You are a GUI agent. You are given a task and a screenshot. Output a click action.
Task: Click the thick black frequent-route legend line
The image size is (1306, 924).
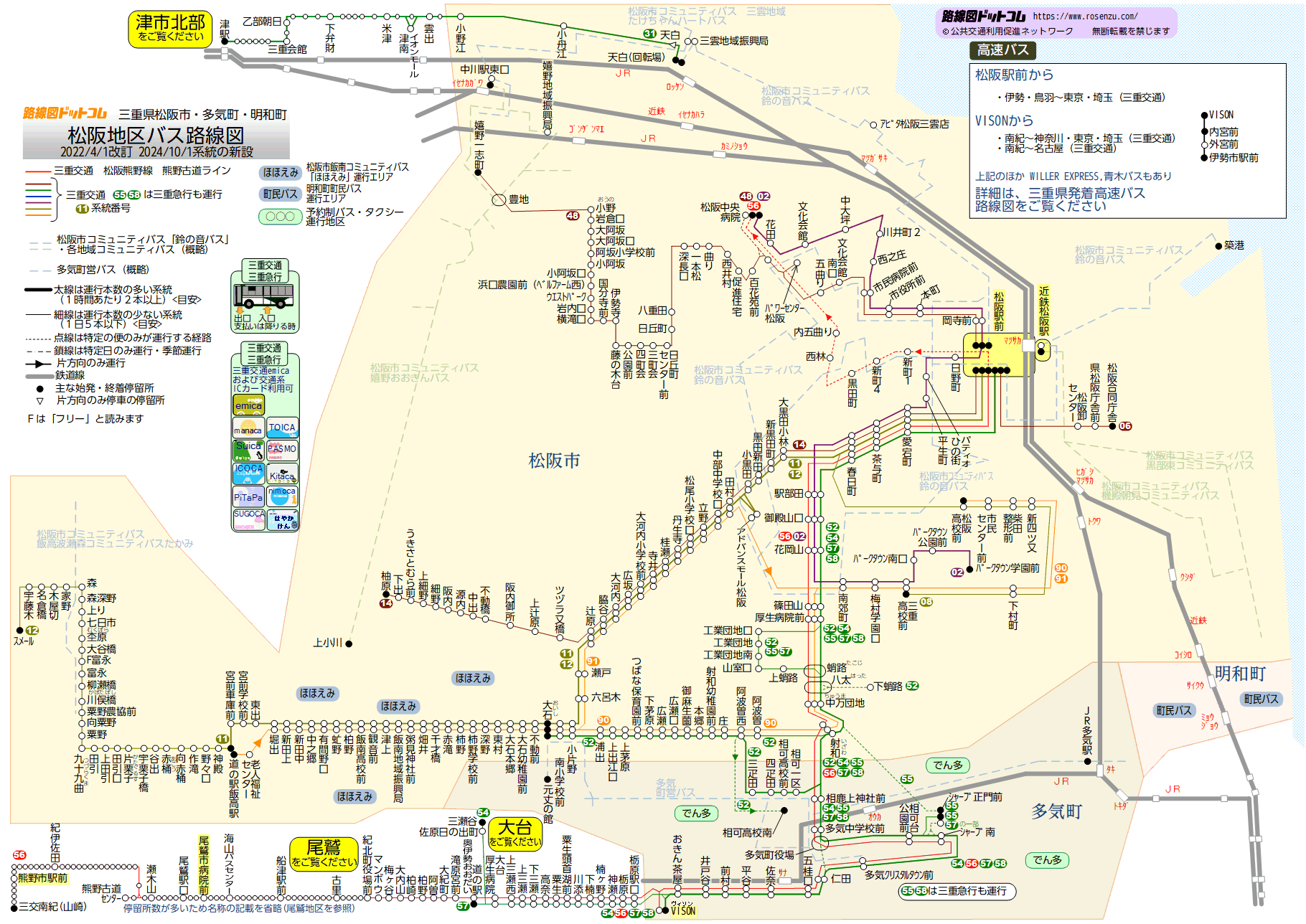pos(39,290)
